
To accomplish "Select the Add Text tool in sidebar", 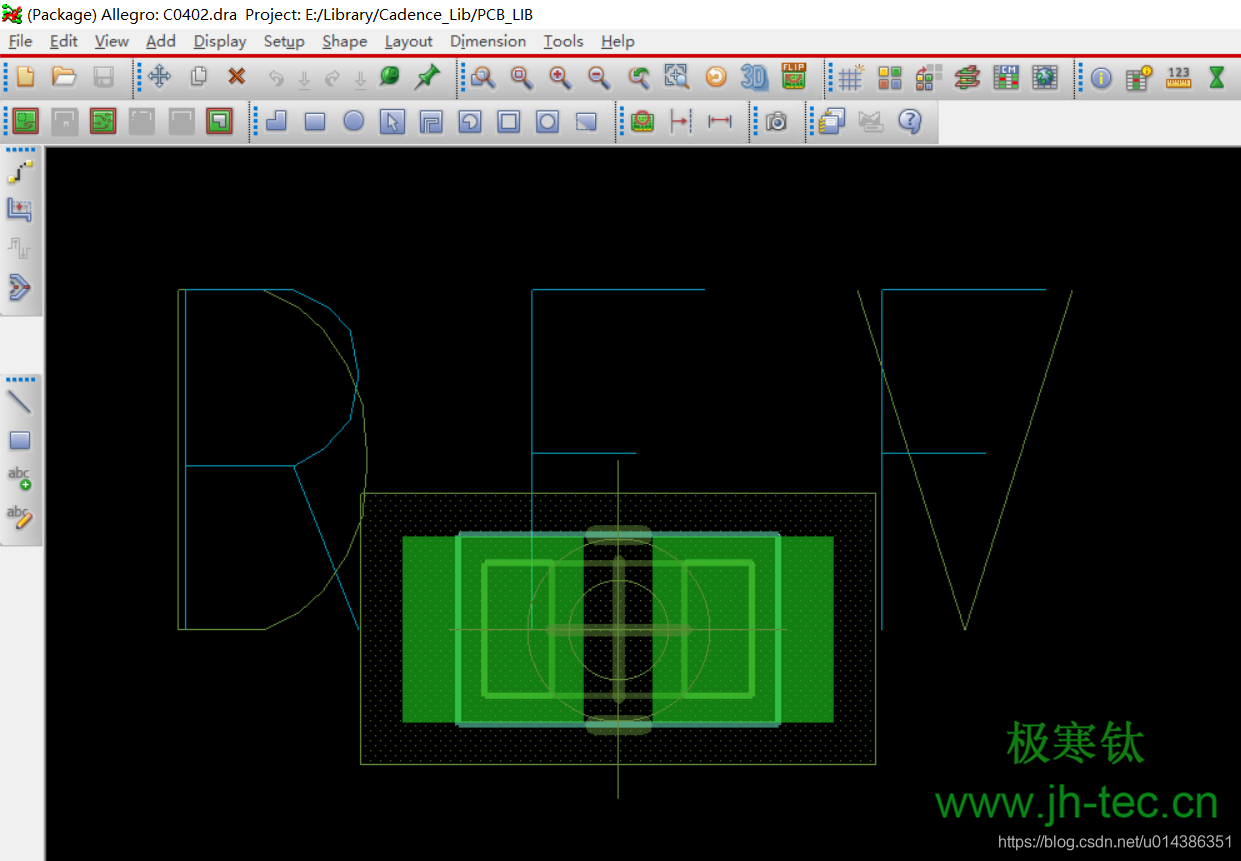I will [x=20, y=478].
